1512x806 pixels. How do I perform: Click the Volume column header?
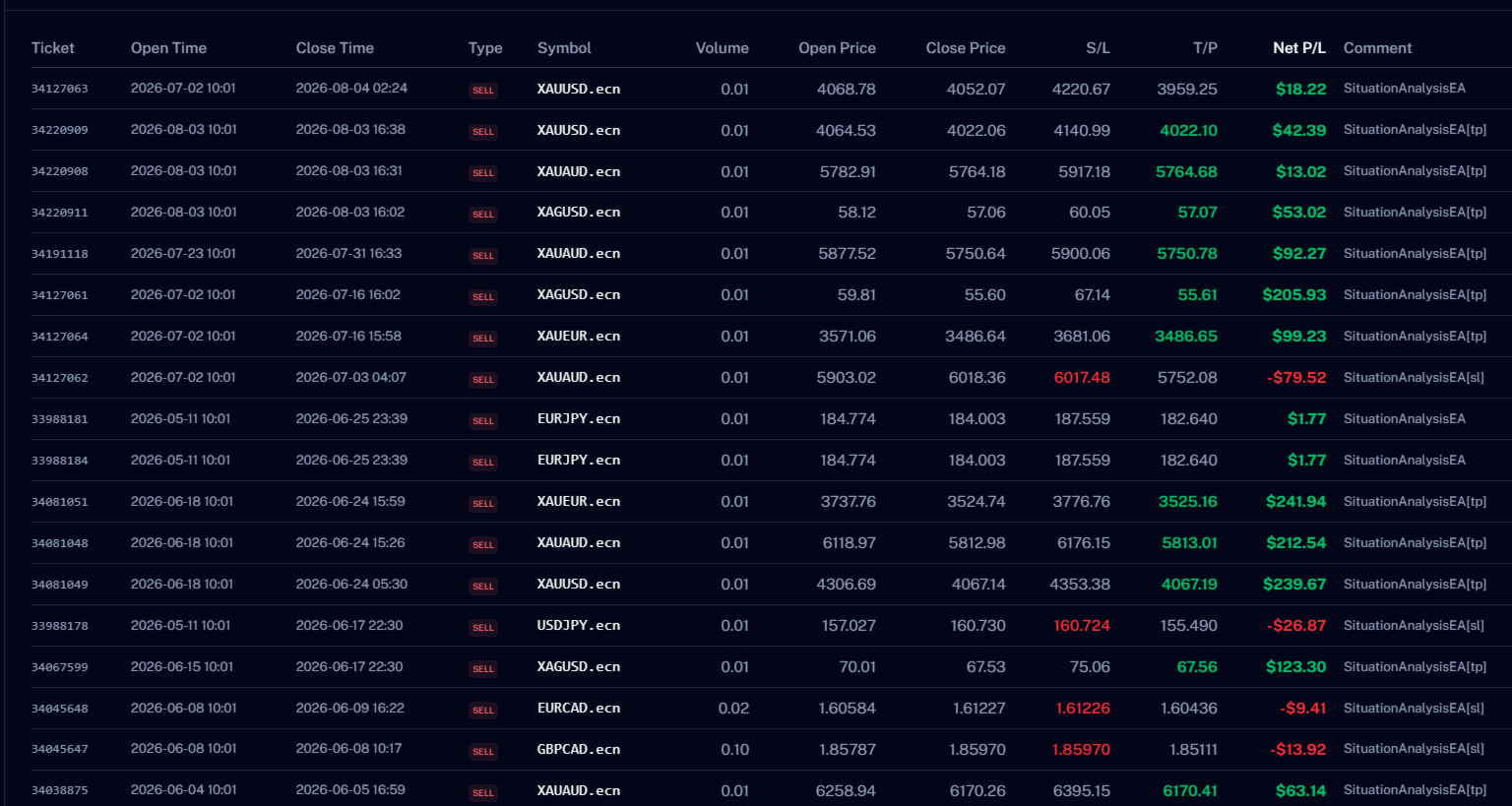tap(723, 48)
